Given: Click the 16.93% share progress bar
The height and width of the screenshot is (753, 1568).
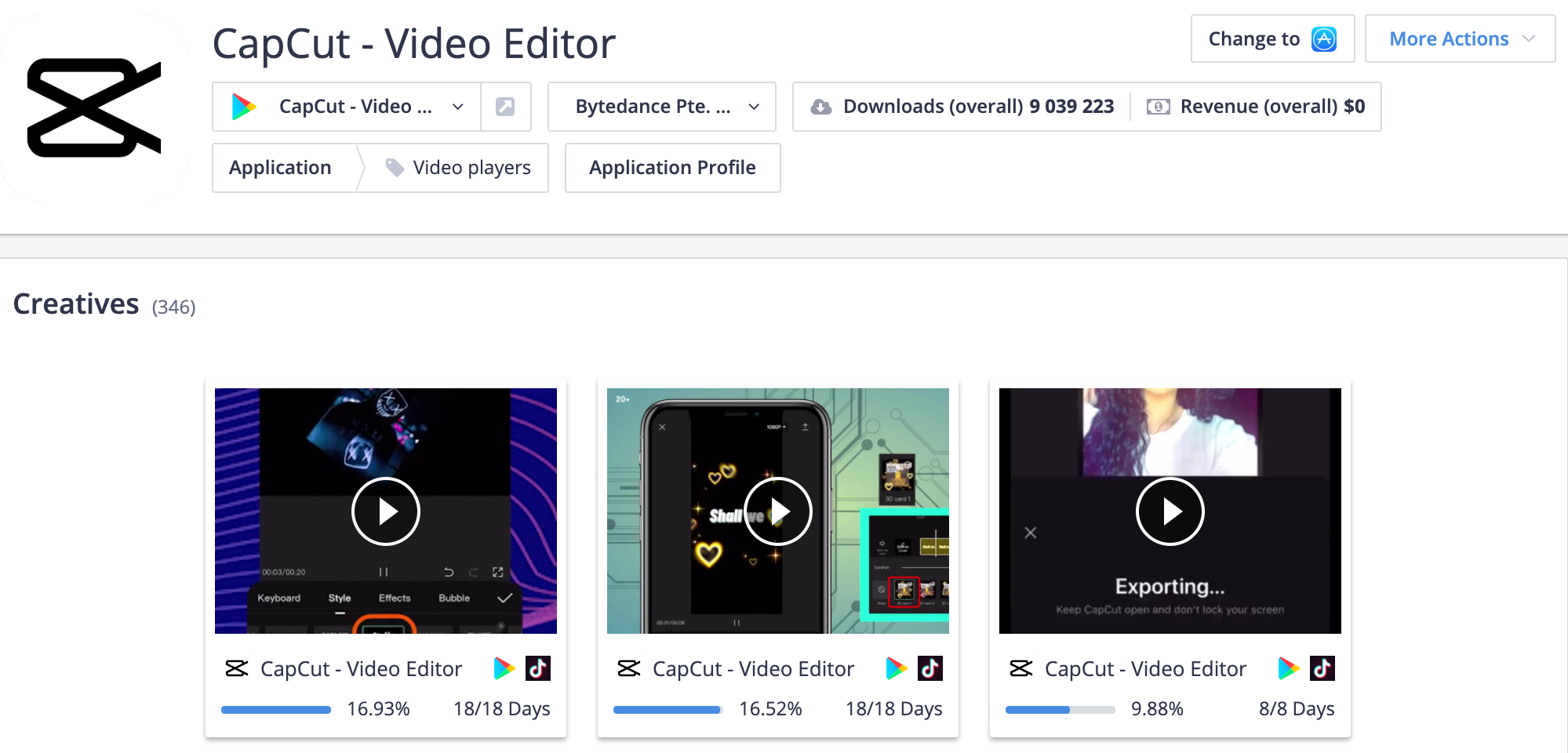Looking at the screenshot, I should point(276,710).
